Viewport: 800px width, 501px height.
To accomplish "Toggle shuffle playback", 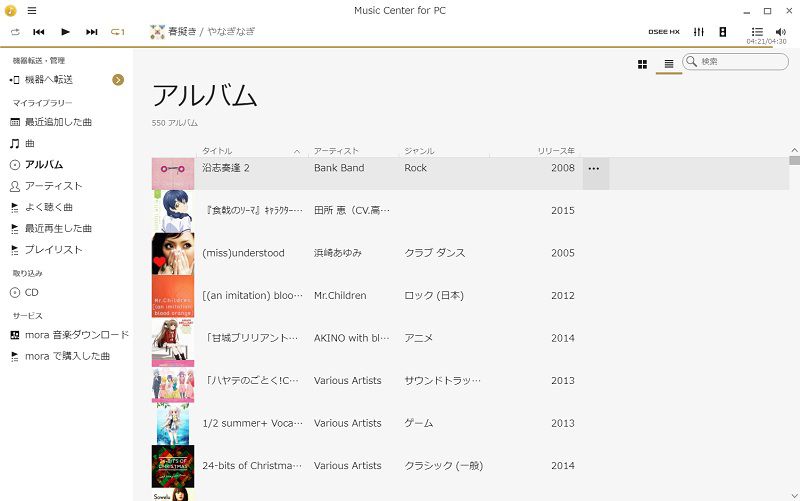I will click(x=15, y=32).
